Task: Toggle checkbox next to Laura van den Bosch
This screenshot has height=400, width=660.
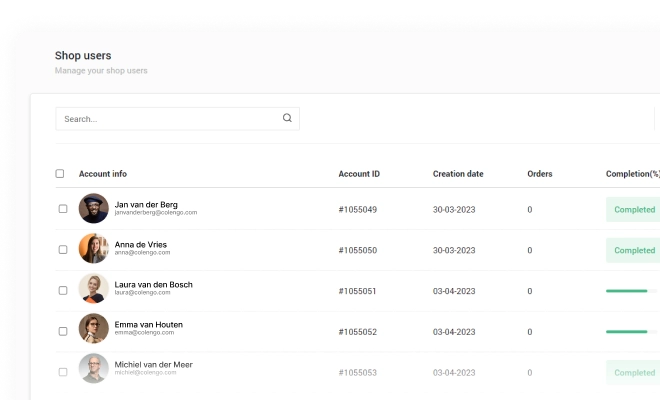Action: coord(63,291)
